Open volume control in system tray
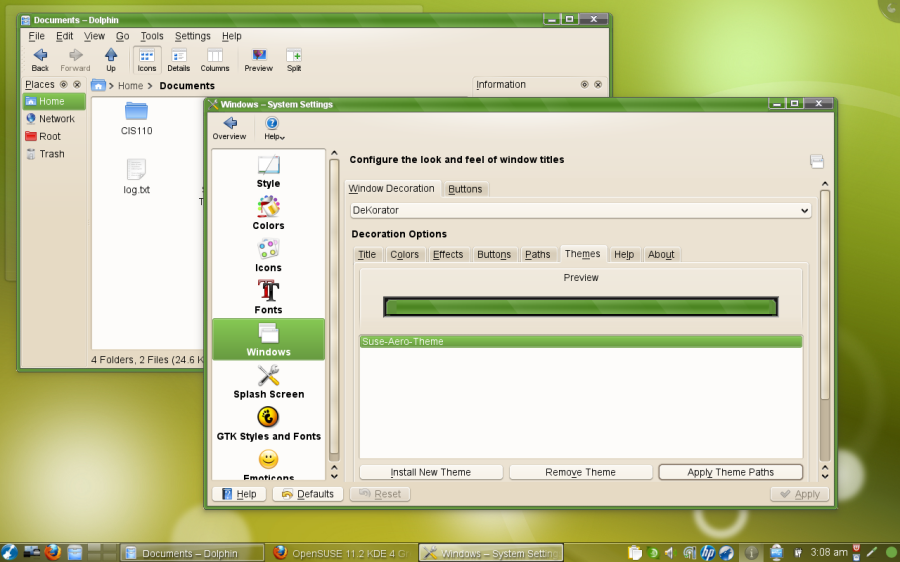Viewport: 900px width, 562px height. pyautogui.click(x=669, y=553)
